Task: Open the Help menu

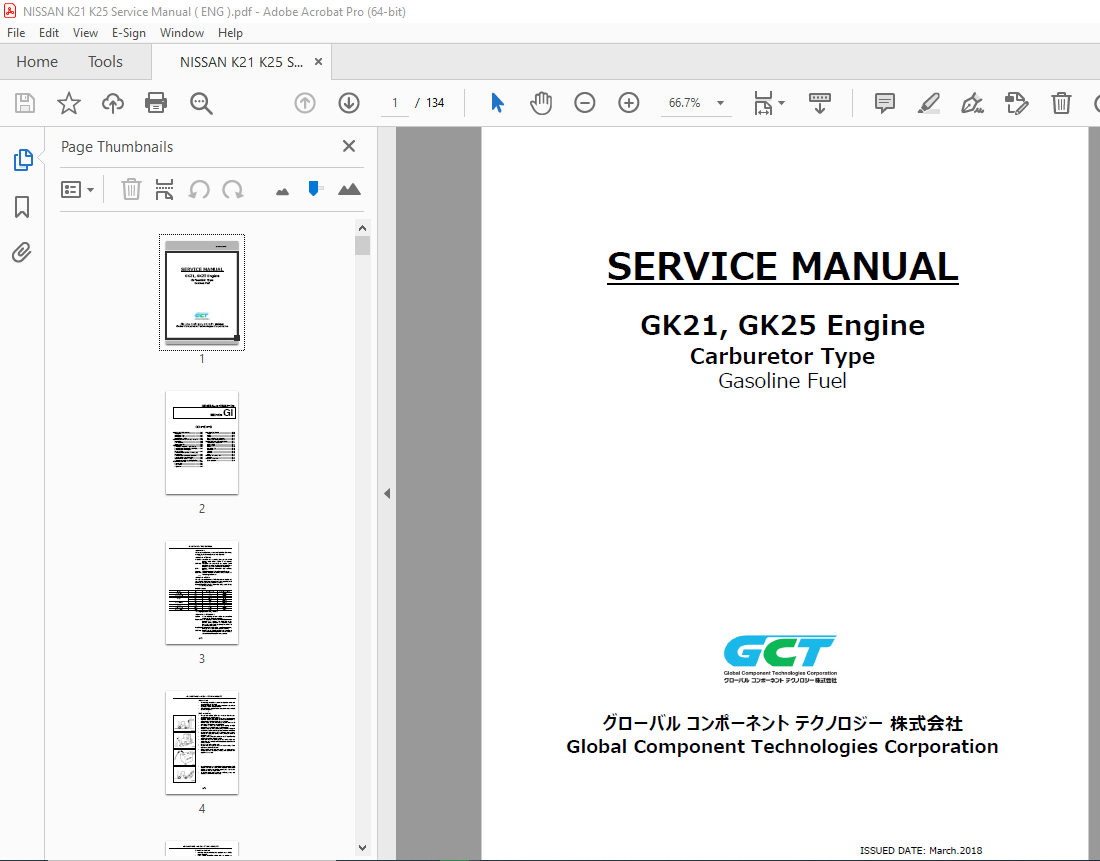Action: [x=230, y=33]
